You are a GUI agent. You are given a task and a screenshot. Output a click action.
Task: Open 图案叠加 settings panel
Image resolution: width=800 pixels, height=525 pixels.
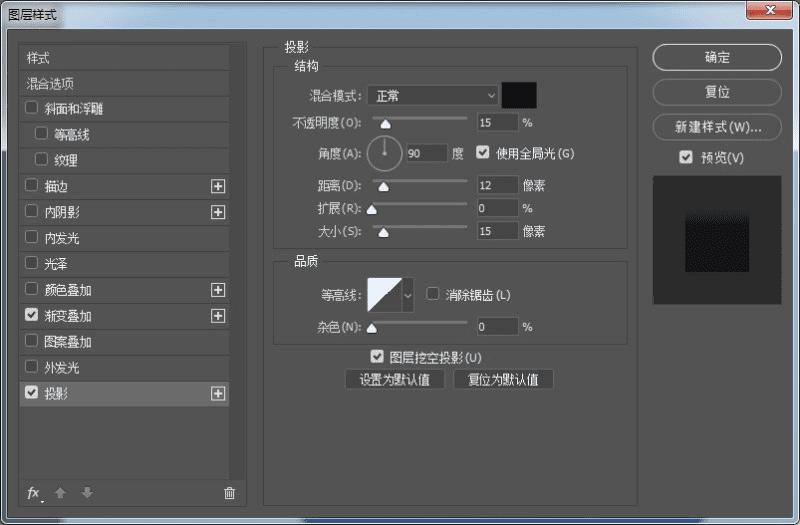[67, 342]
